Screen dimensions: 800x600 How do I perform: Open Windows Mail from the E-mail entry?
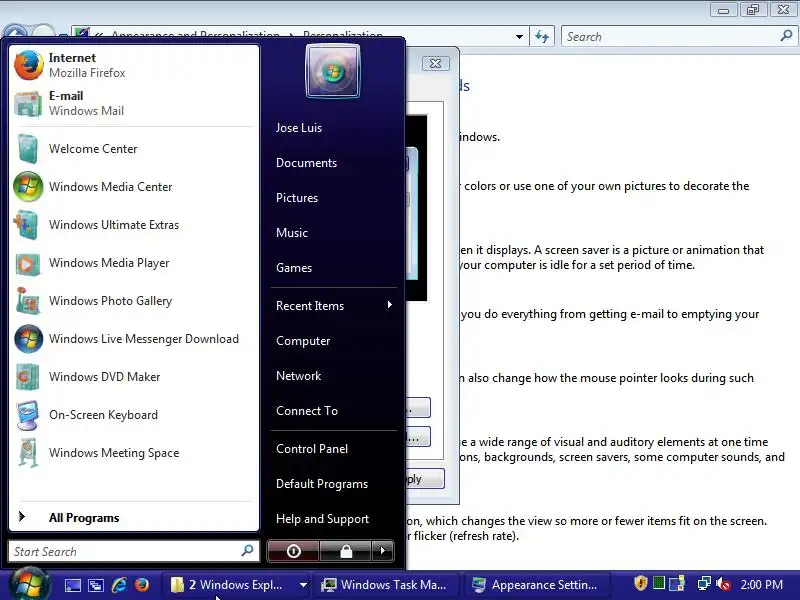click(x=134, y=103)
